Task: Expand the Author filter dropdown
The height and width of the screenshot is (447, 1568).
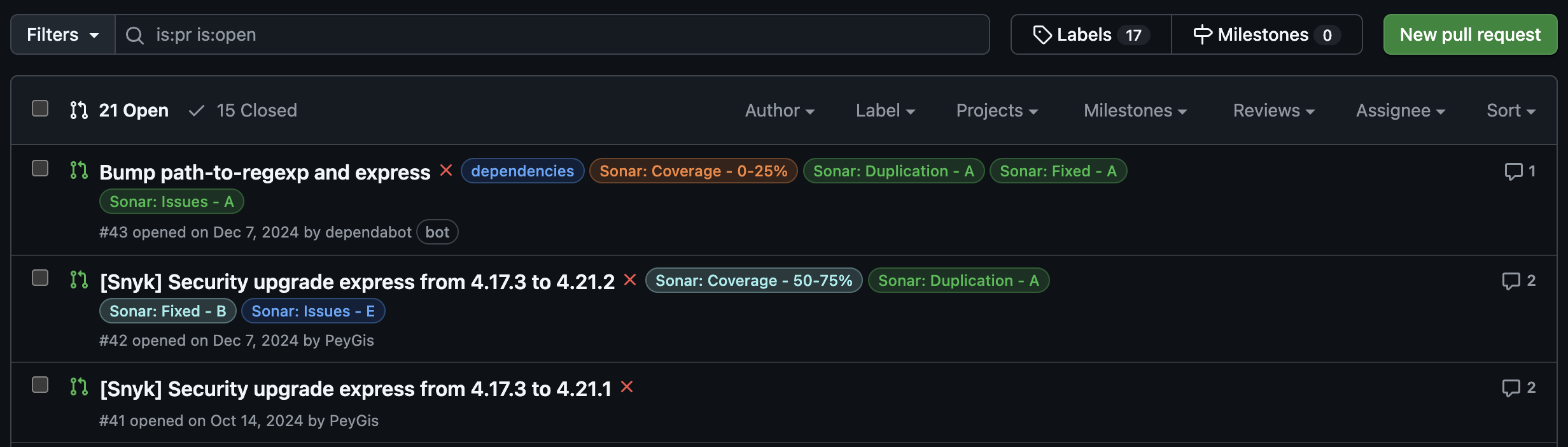Action: tap(780, 111)
